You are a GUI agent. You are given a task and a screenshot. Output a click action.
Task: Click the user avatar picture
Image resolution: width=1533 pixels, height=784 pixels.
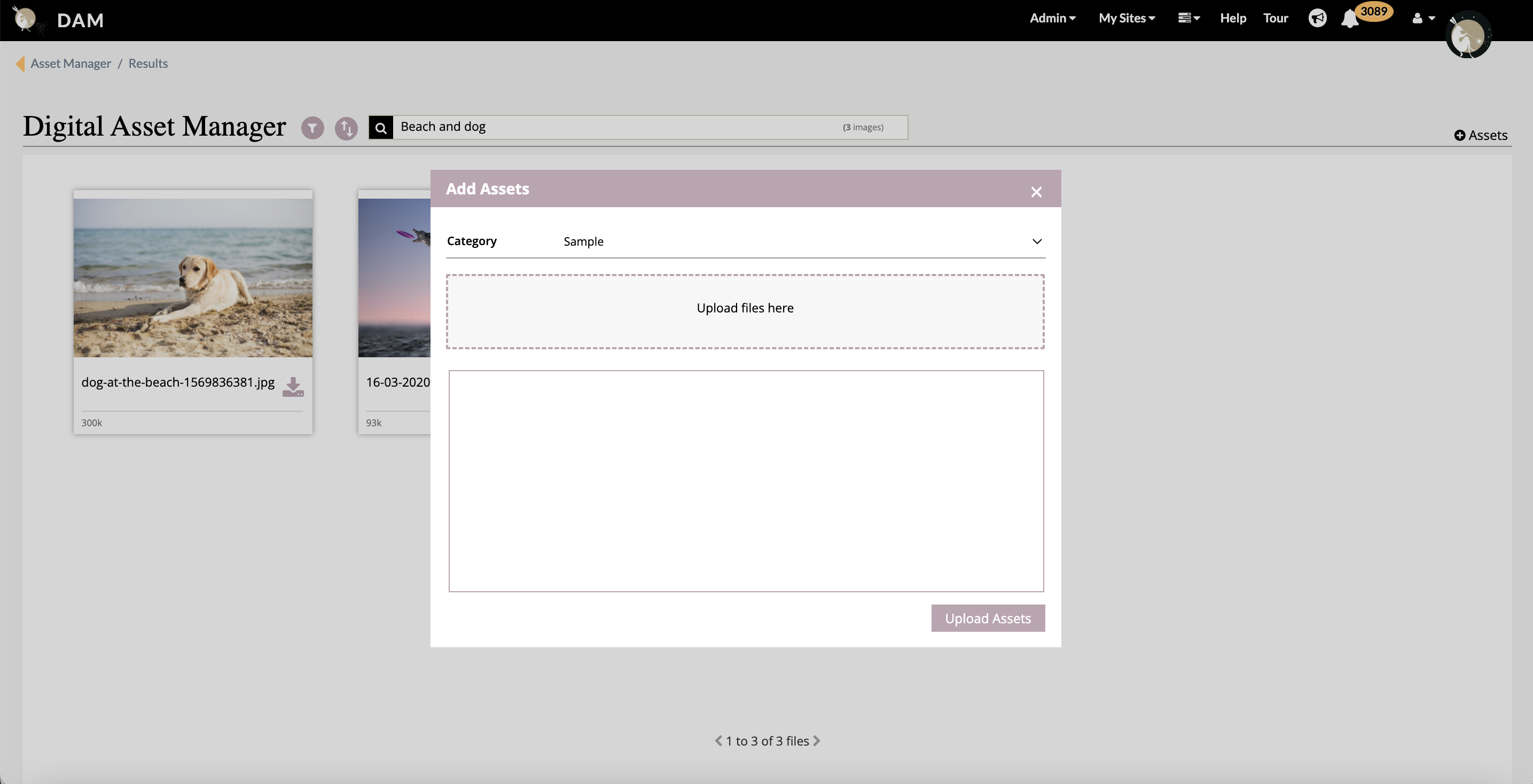[1468, 35]
